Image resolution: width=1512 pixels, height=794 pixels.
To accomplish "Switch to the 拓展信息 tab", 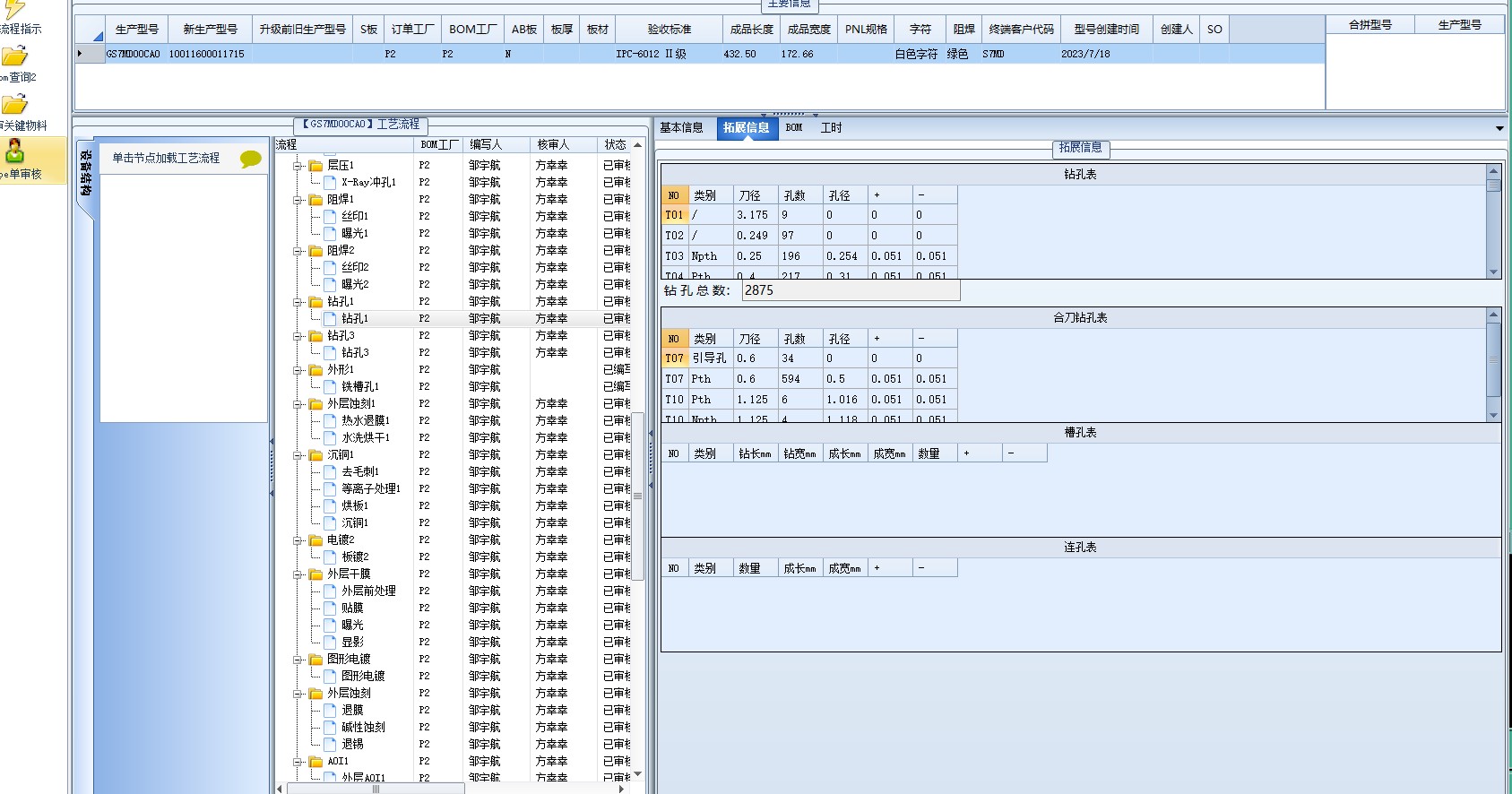I will (x=747, y=128).
